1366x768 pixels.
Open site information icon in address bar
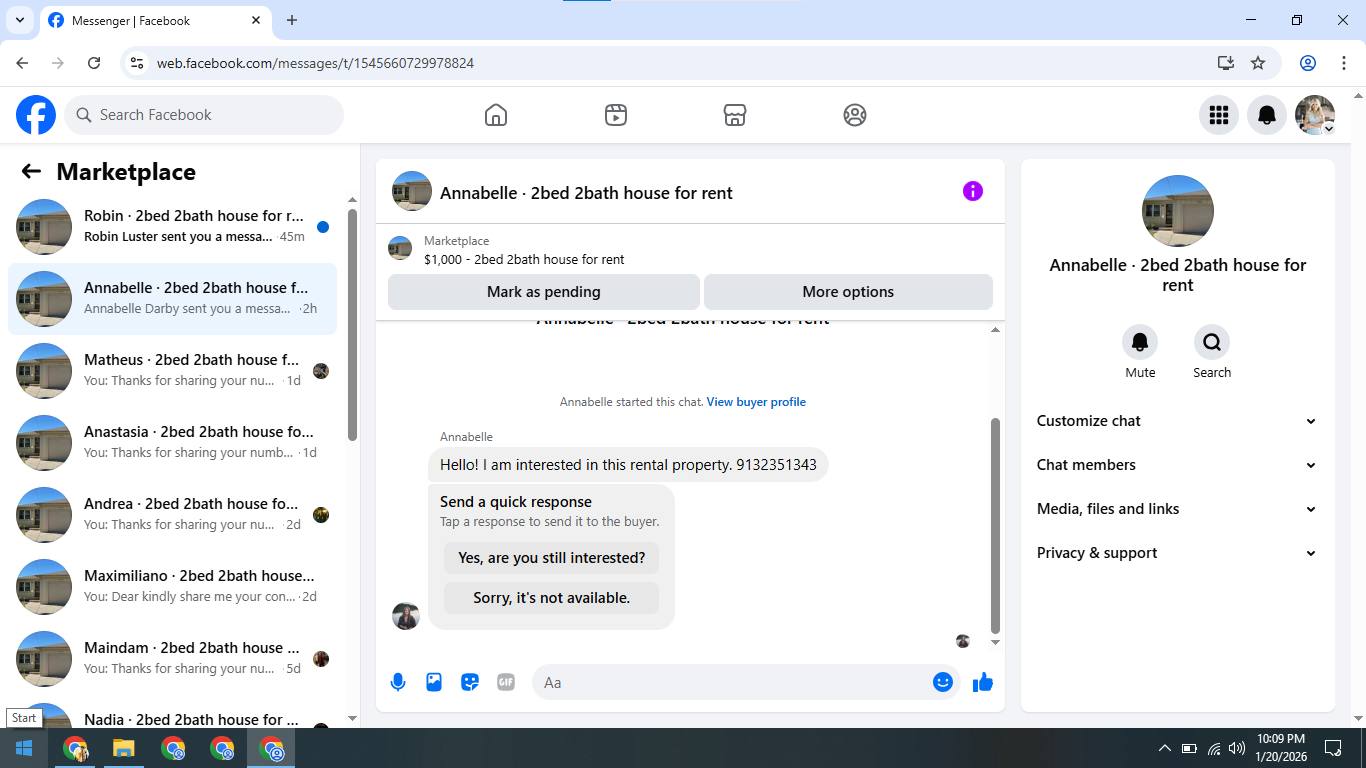tap(138, 63)
